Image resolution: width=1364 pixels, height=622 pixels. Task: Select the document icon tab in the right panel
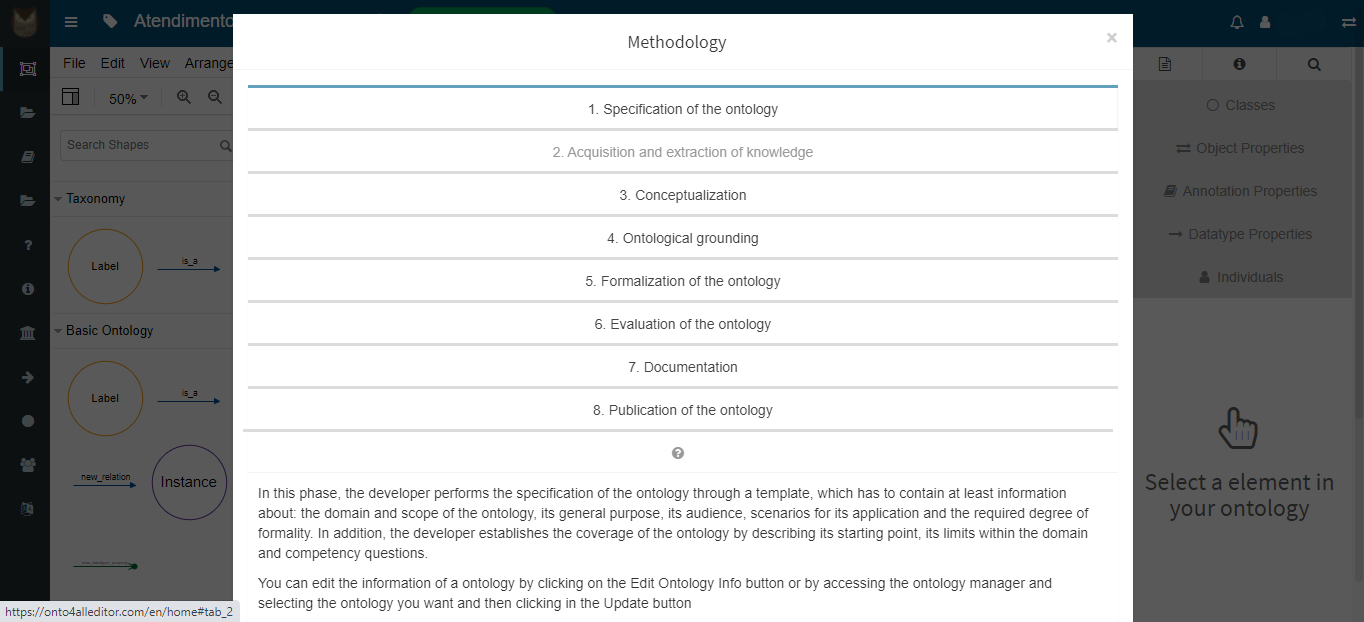coord(1165,64)
